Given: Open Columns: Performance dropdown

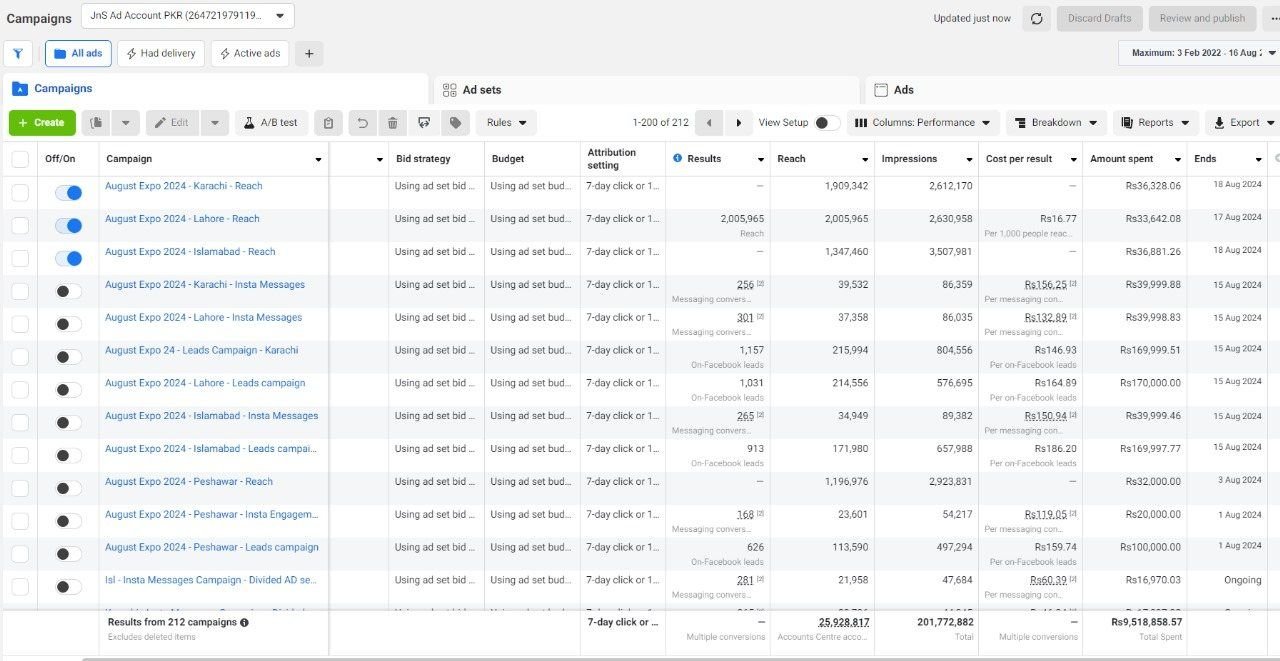Looking at the screenshot, I should click(923, 123).
